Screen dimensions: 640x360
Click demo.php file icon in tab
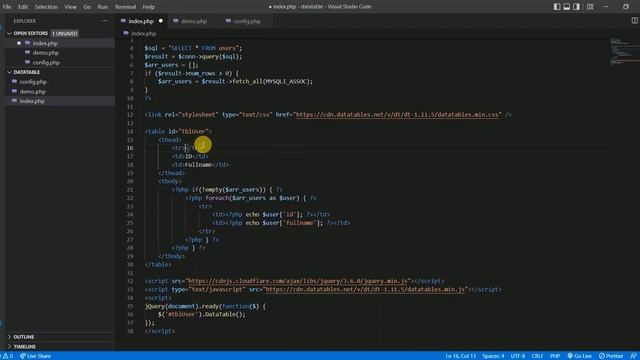[176, 21]
